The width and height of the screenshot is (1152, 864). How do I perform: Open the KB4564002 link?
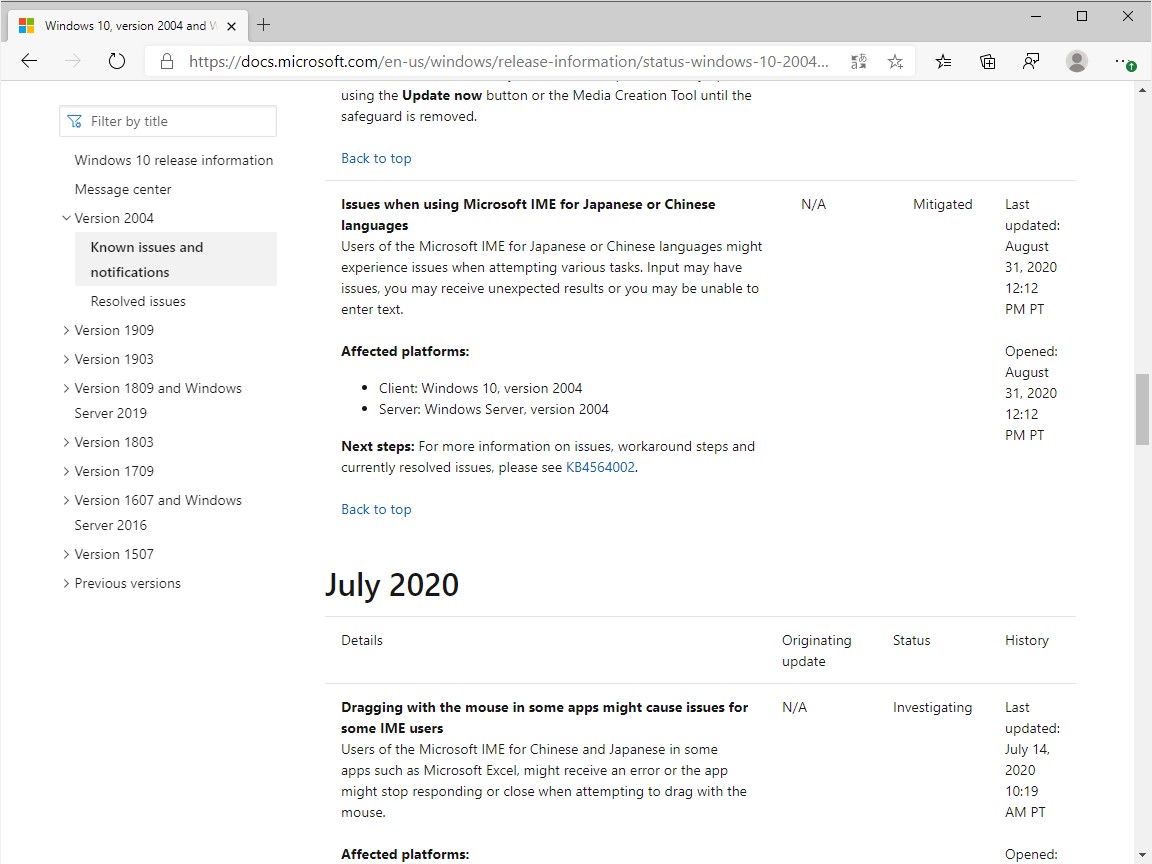[x=600, y=467]
